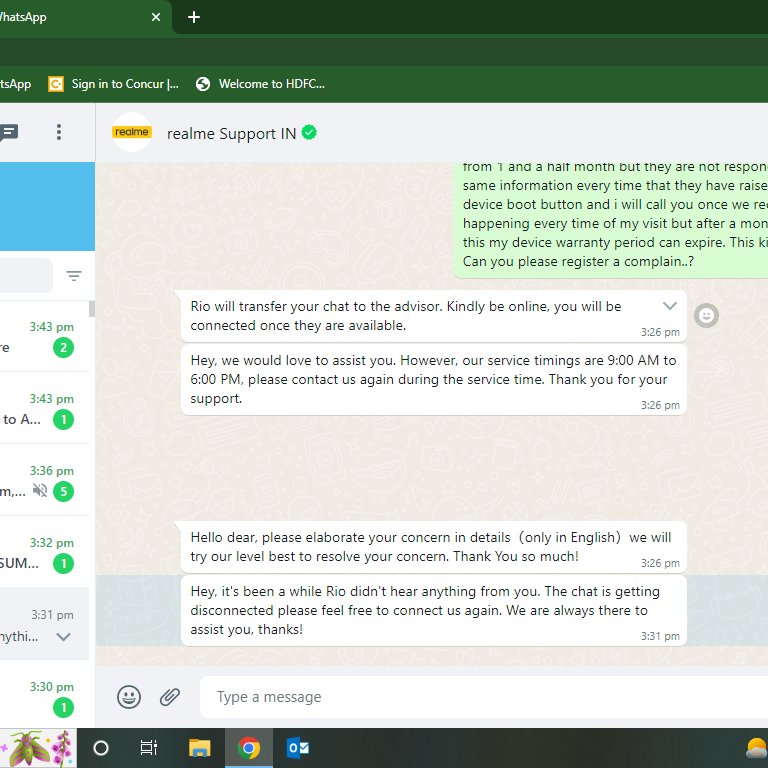Image resolution: width=768 pixels, height=768 pixels.
Task: Open Welcome to HDFC bookmark
Action: [x=260, y=84]
